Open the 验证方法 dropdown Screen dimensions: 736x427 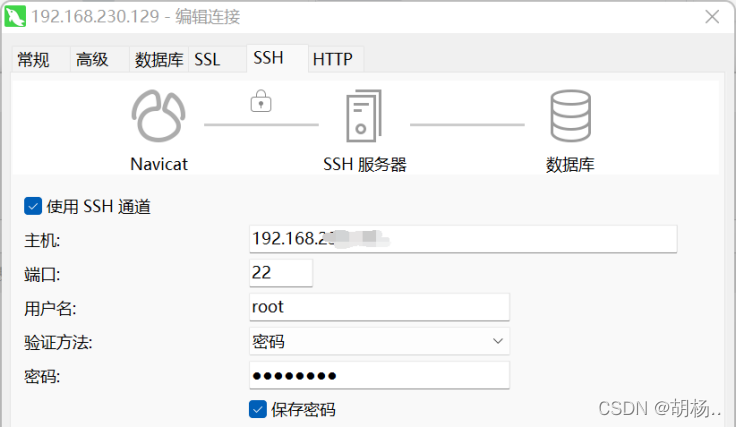tap(379, 341)
